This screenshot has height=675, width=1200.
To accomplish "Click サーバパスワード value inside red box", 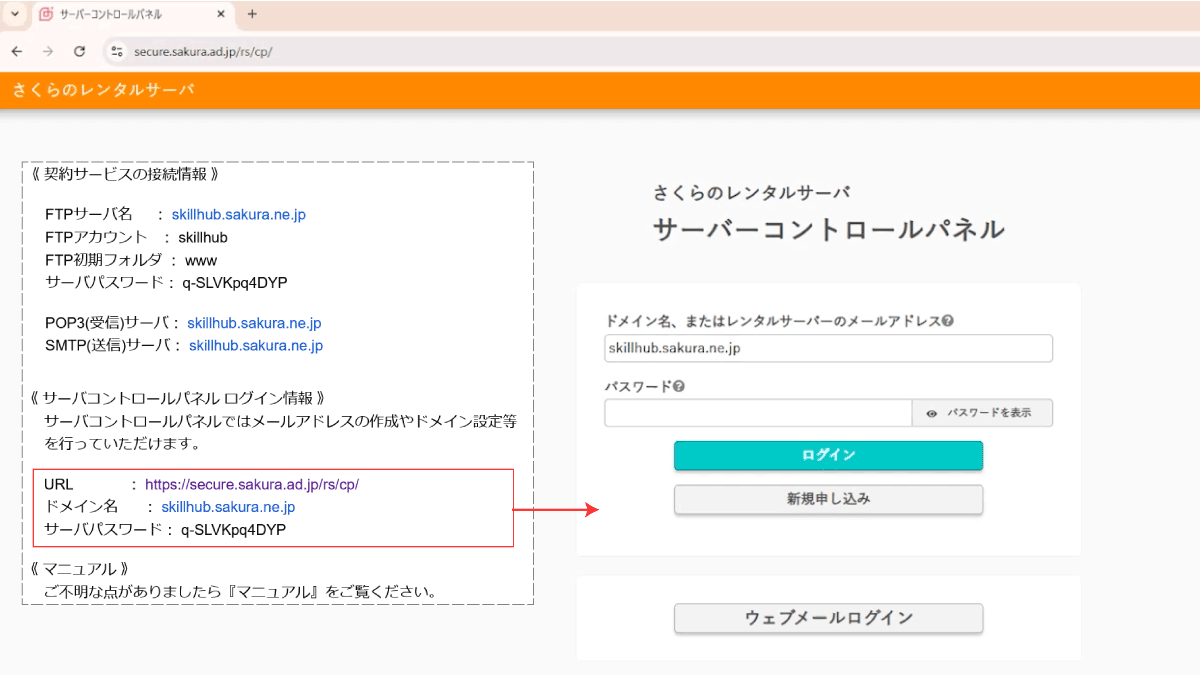I will click(234, 530).
